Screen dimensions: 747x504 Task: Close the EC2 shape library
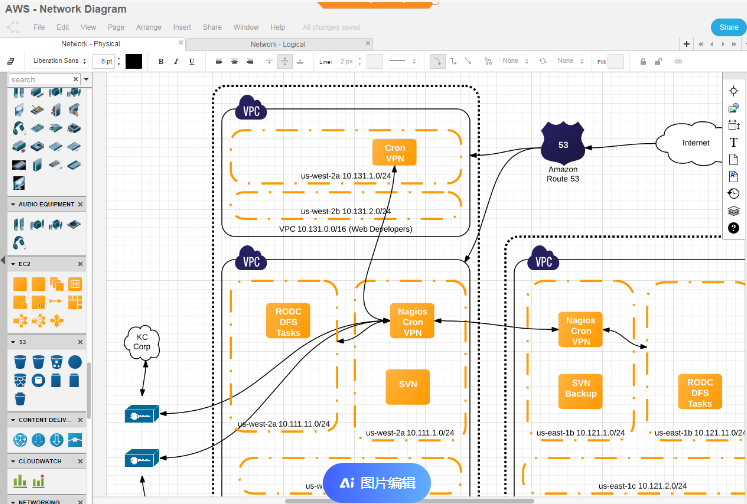[80, 263]
